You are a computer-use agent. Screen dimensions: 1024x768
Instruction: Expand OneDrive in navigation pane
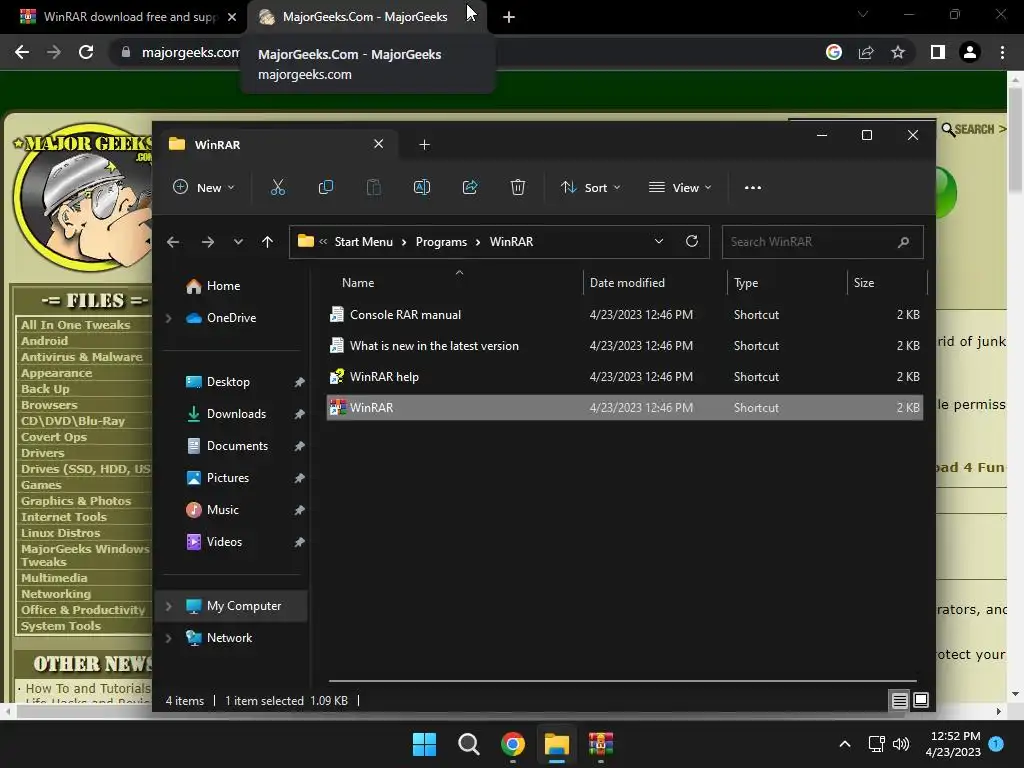[168, 318]
